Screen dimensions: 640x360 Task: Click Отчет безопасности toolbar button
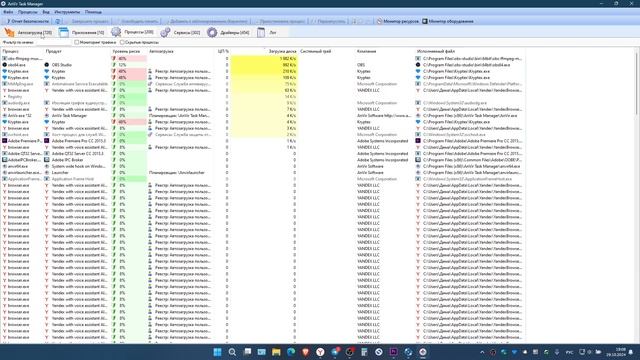(x=27, y=21)
